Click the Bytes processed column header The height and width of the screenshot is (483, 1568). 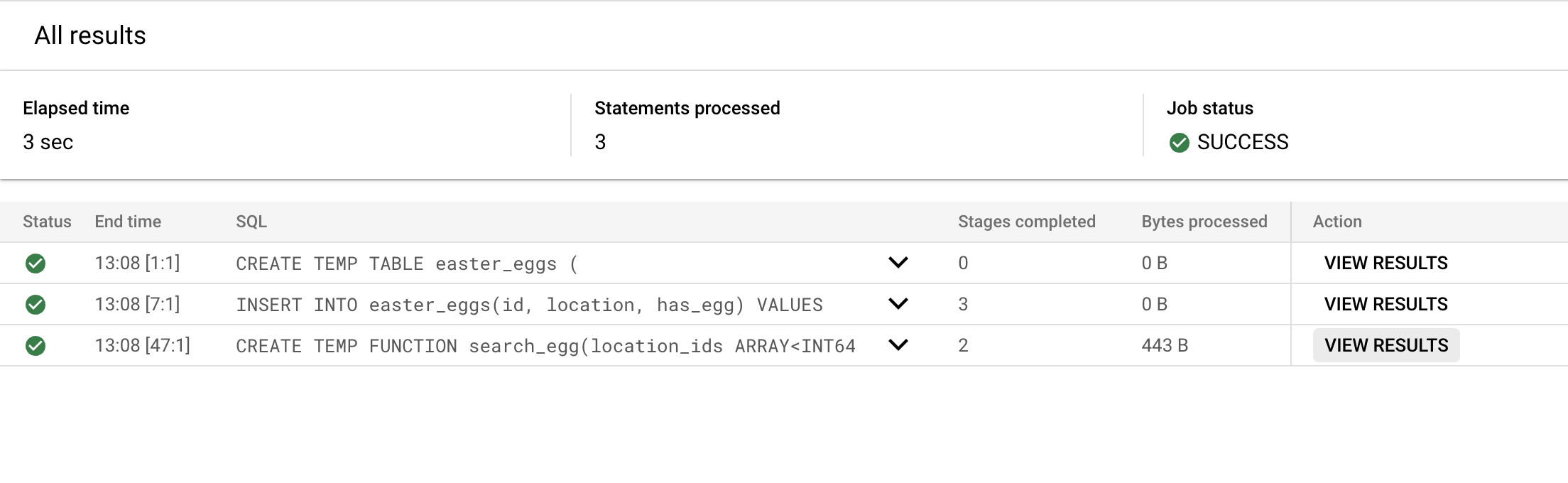click(1204, 222)
